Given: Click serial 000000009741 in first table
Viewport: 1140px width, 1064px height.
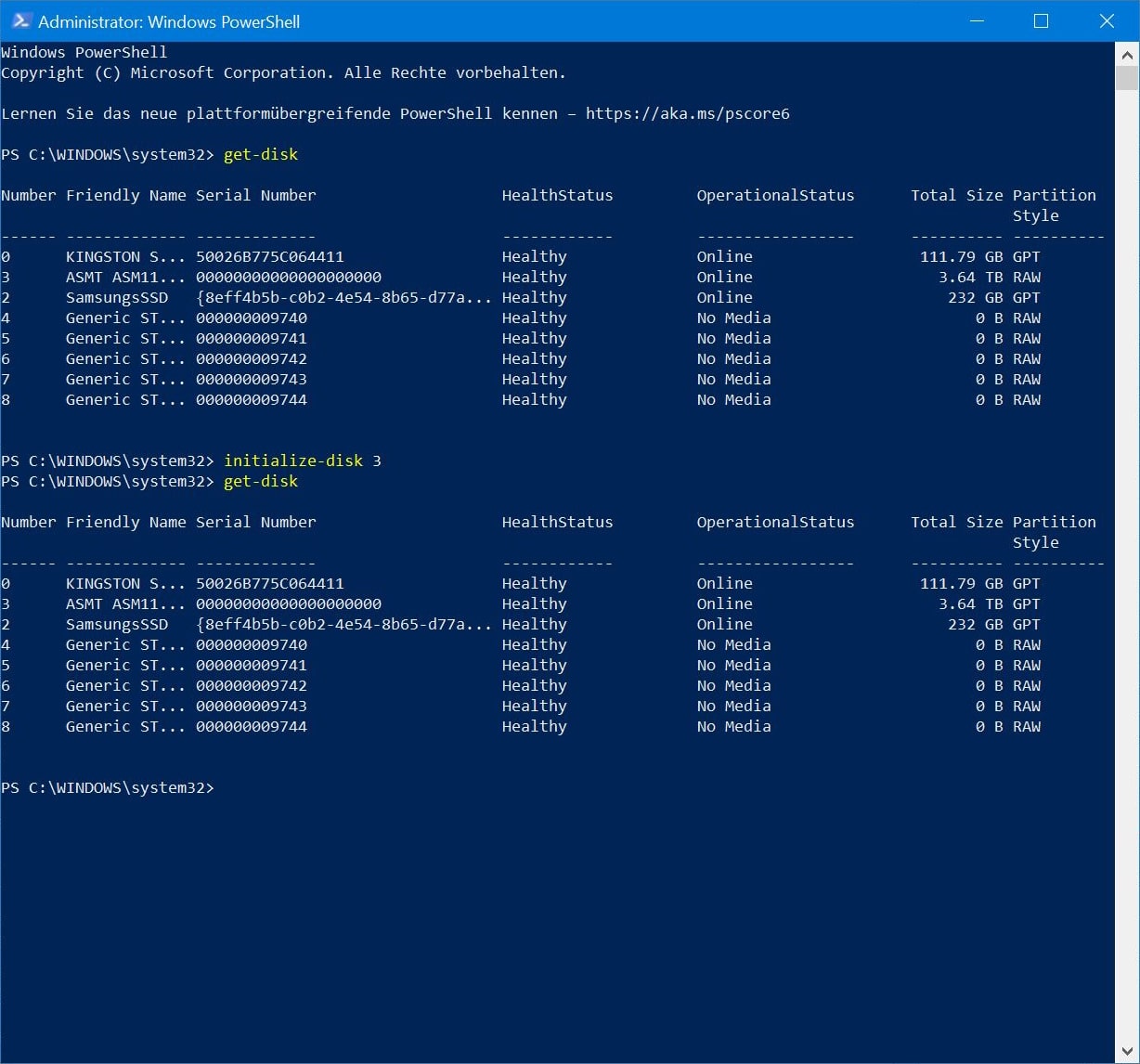Looking at the screenshot, I should pos(252,338).
